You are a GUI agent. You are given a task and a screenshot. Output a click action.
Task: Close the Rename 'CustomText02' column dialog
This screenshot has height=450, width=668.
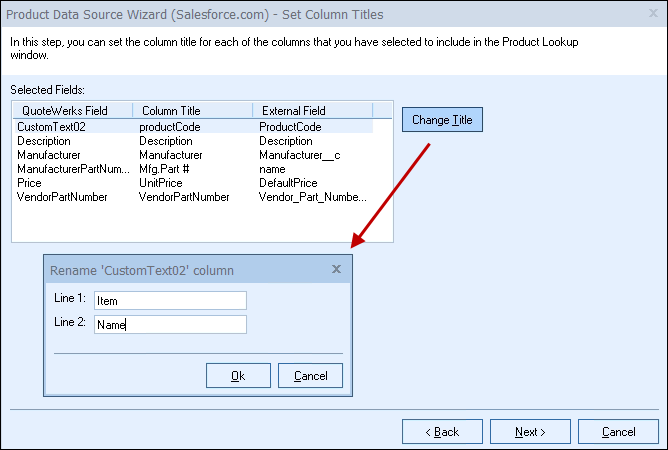(x=336, y=269)
